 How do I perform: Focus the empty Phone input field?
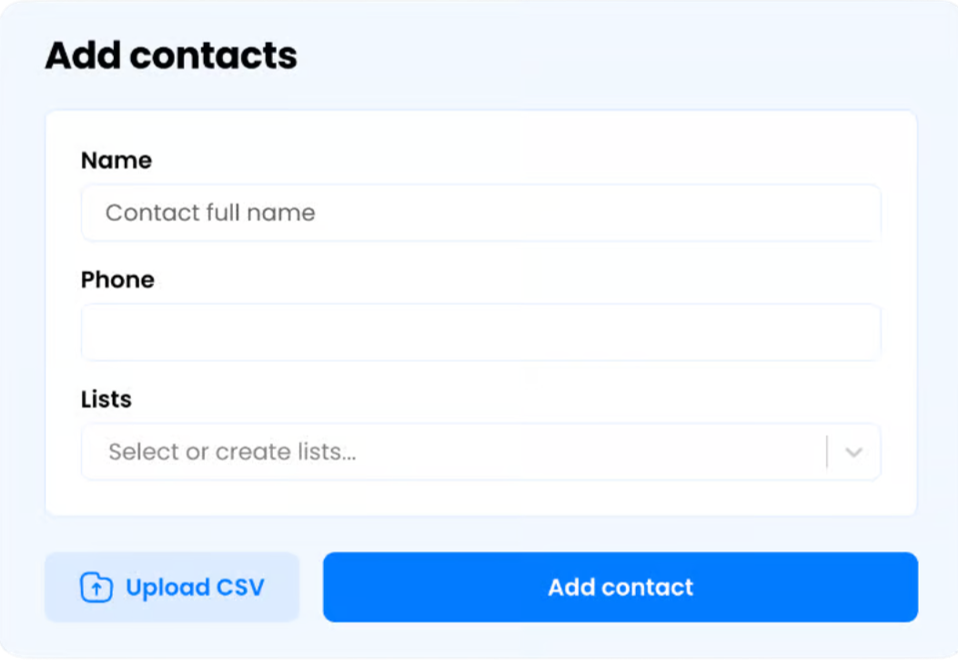point(481,332)
